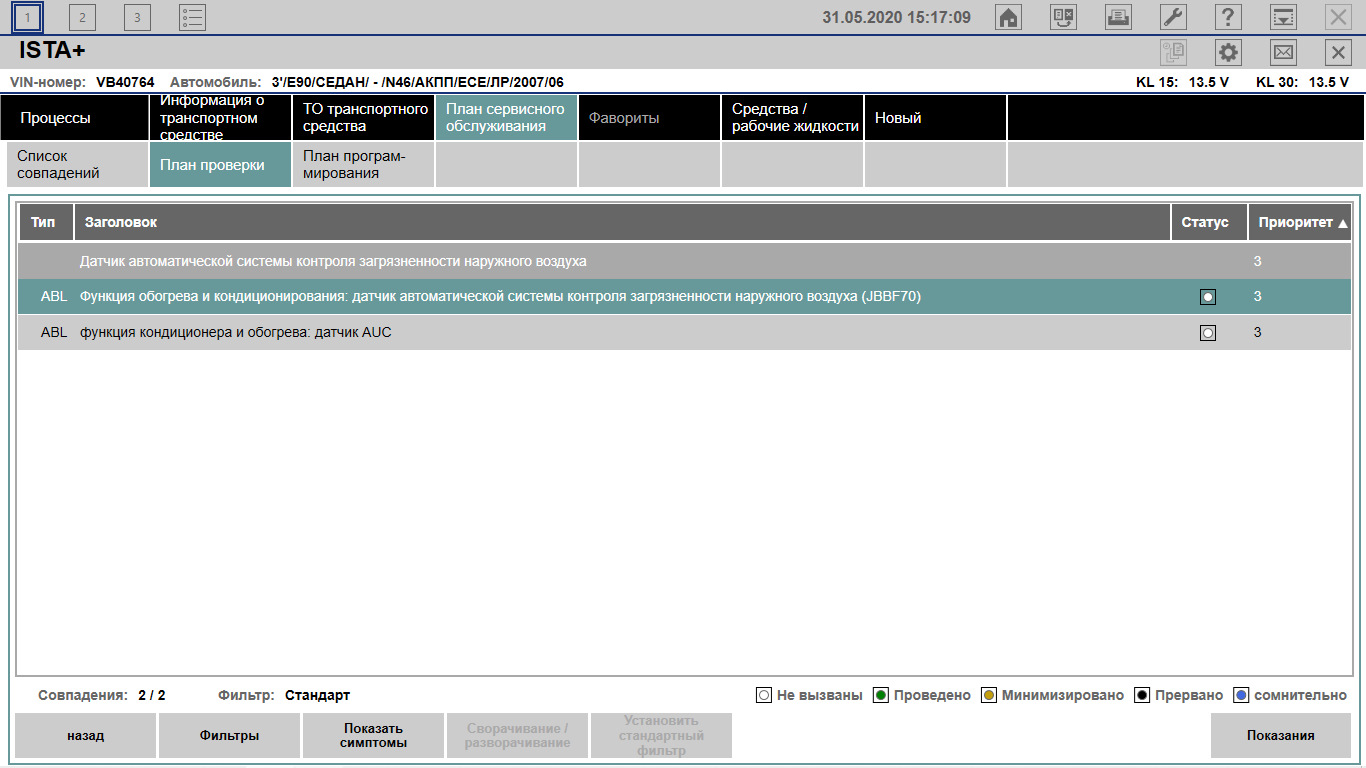Click the minimize-to-bar window icon
Viewport: 1366px width, 768px height.
click(x=1283, y=17)
